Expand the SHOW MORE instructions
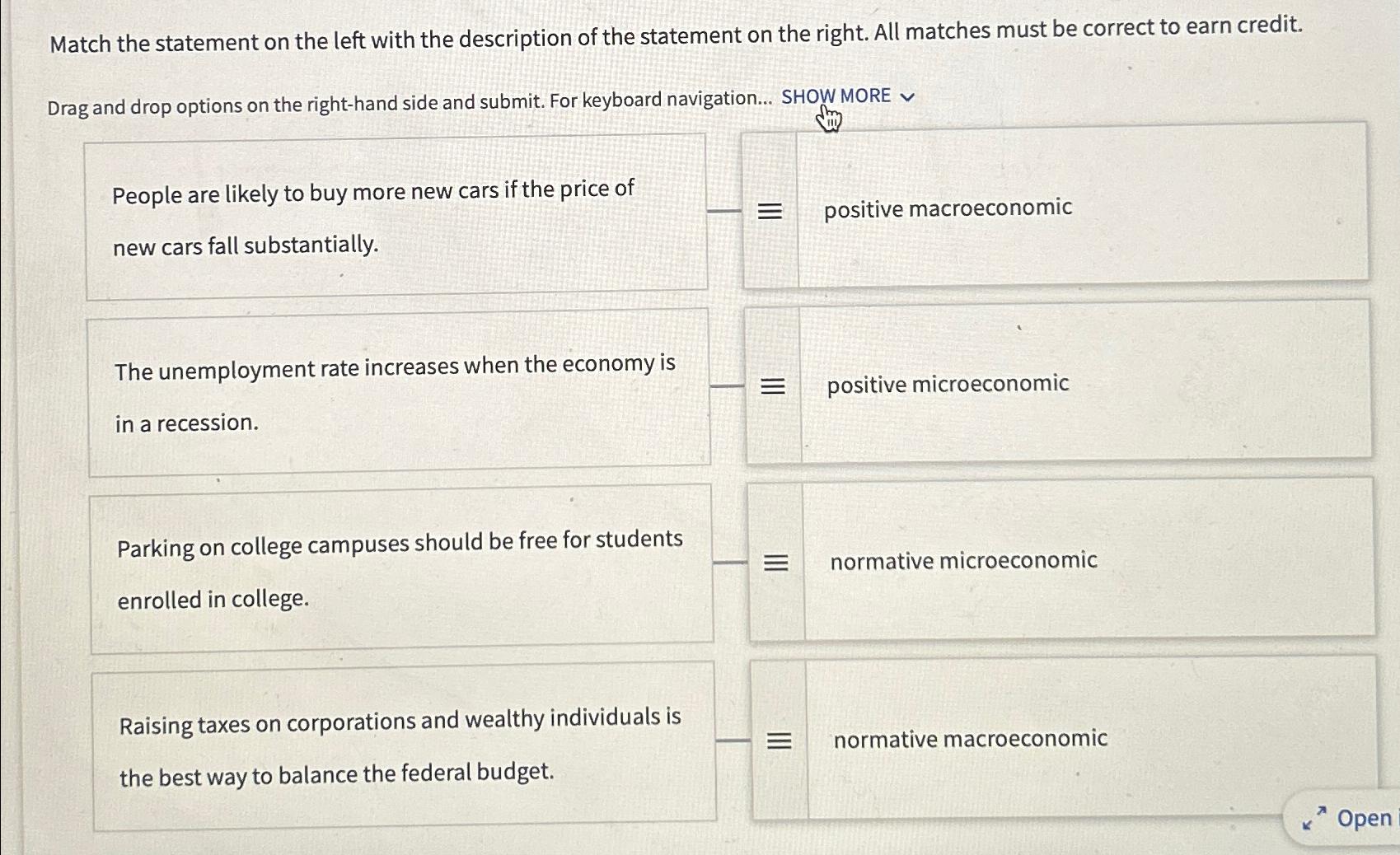1400x855 pixels. tap(835, 95)
